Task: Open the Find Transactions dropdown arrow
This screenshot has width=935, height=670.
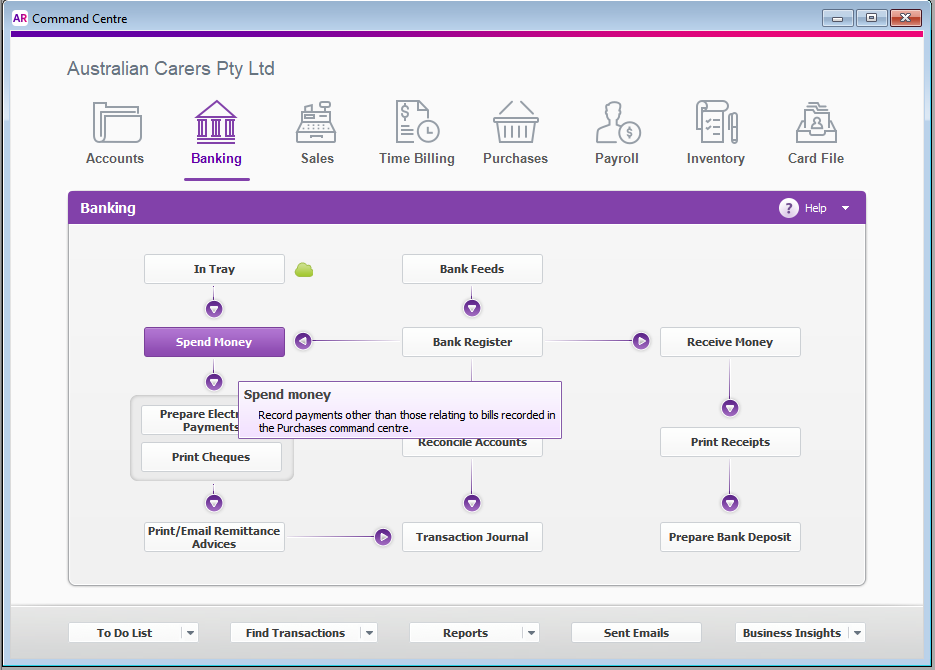Action: click(369, 633)
